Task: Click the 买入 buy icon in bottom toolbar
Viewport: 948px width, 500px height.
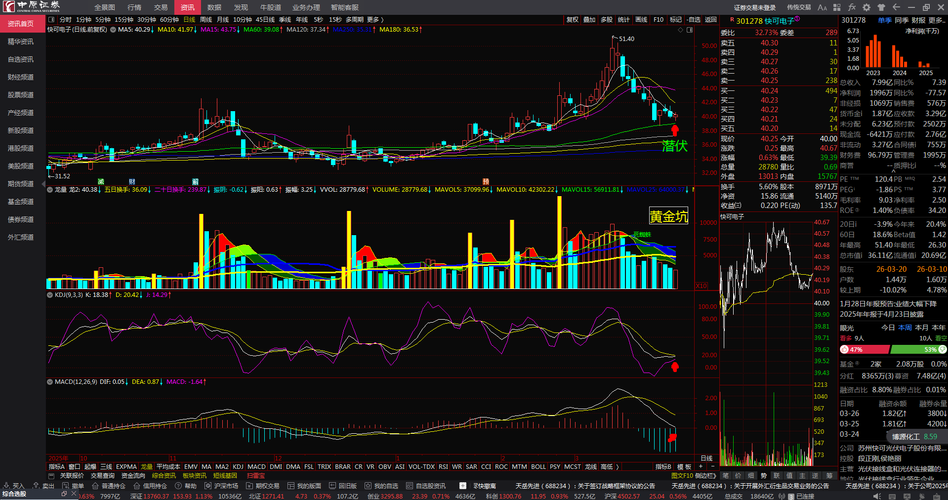Action: point(6,485)
